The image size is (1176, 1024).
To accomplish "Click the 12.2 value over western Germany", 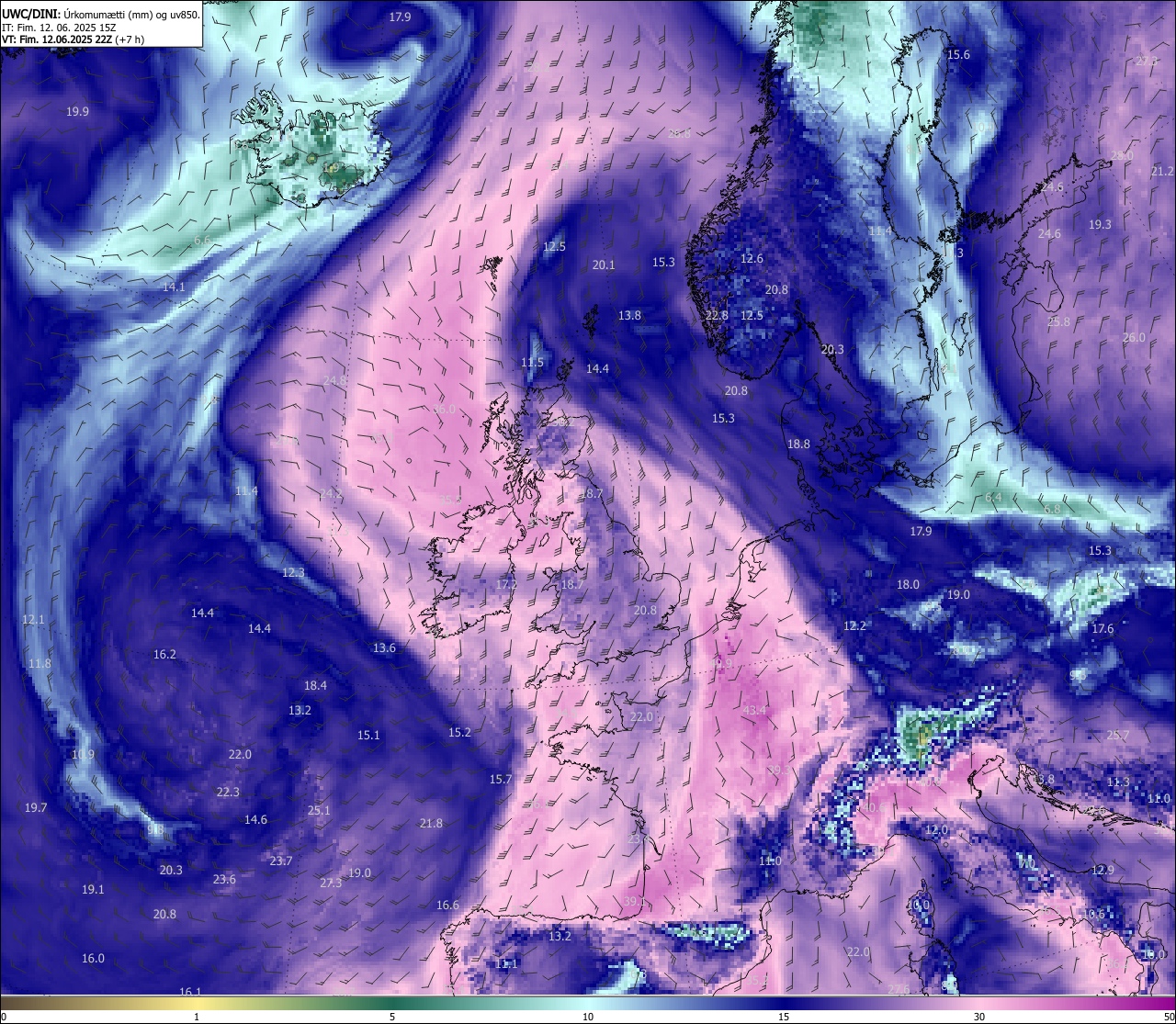I will [854, 626].
